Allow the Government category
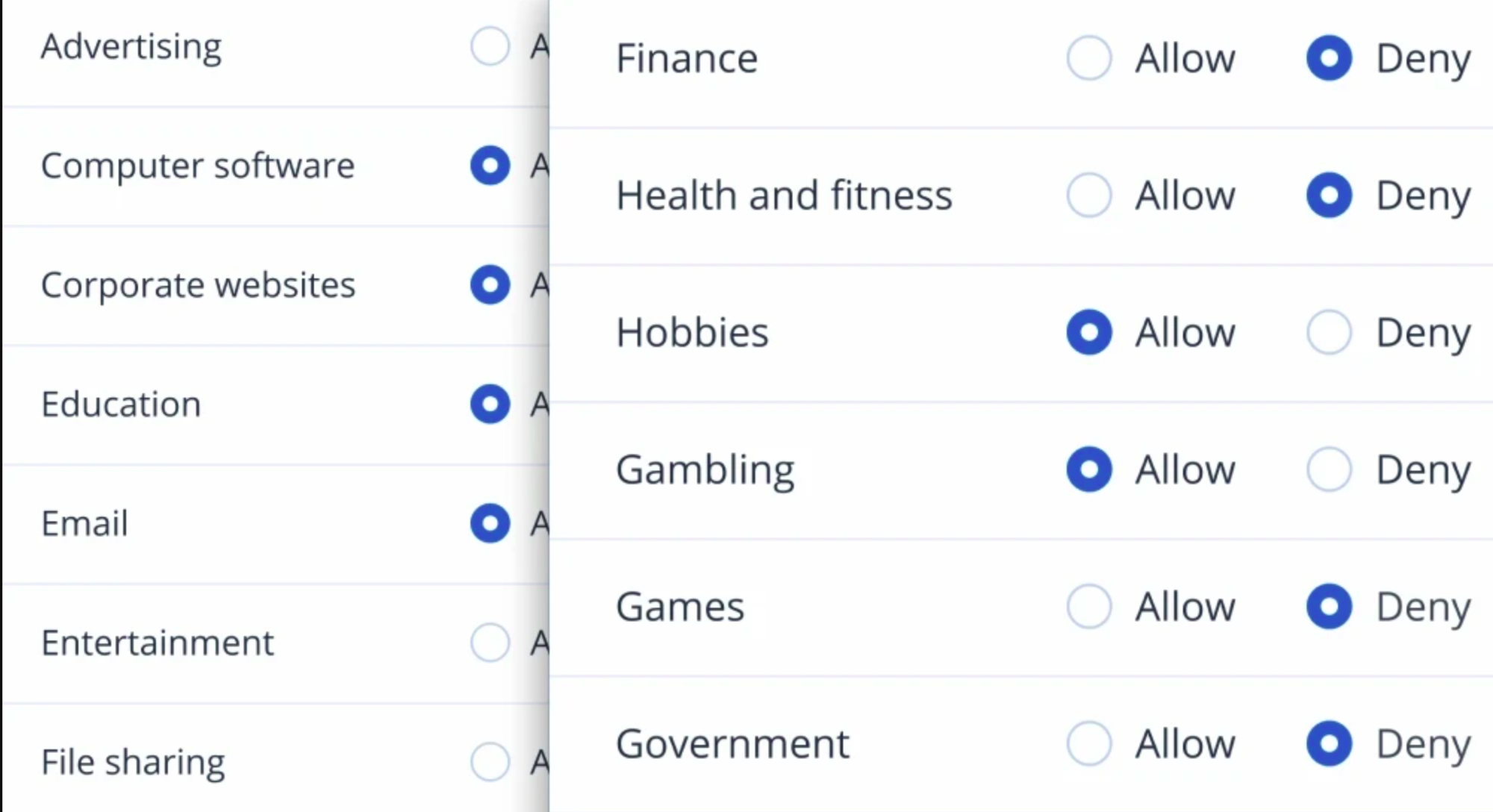 (x=1089, y=743)
